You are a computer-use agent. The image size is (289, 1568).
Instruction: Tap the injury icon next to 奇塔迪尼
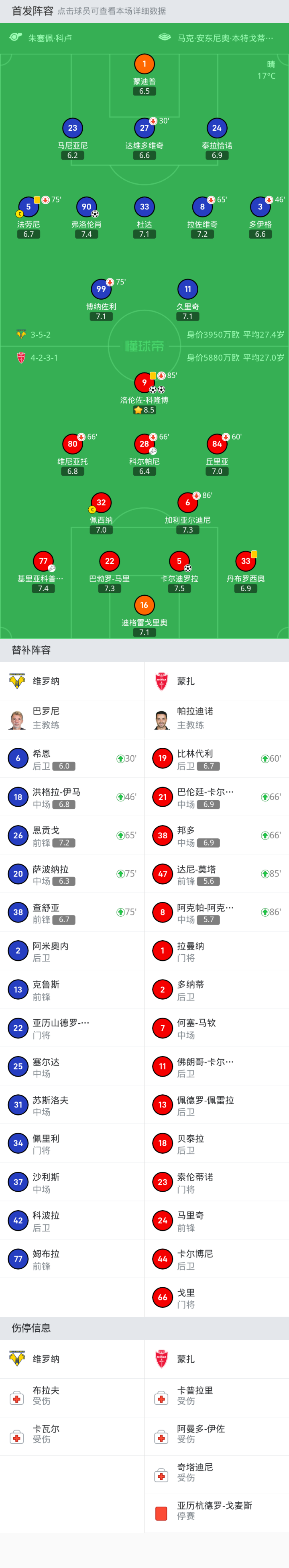click(162, 1475)
